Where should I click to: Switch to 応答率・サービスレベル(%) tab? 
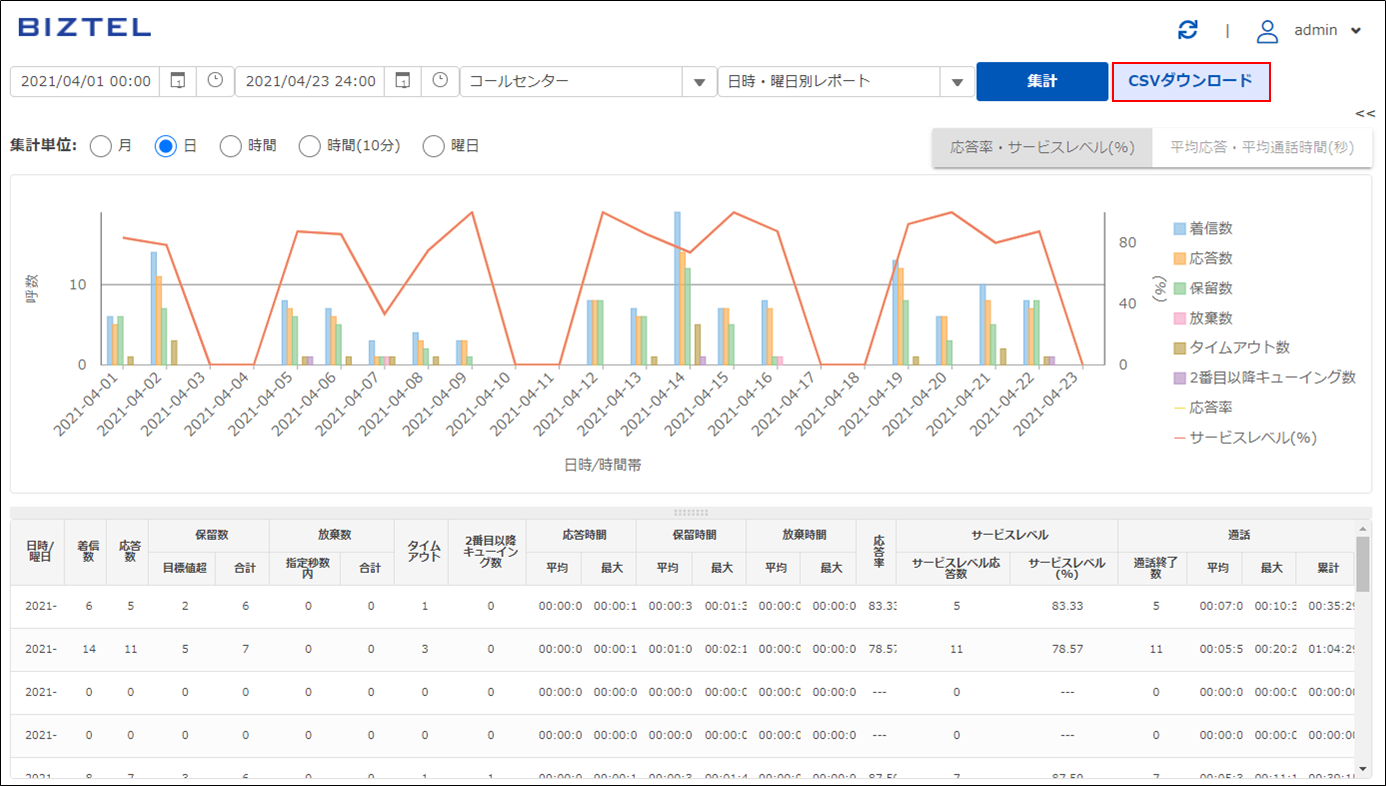point(1042,147)
